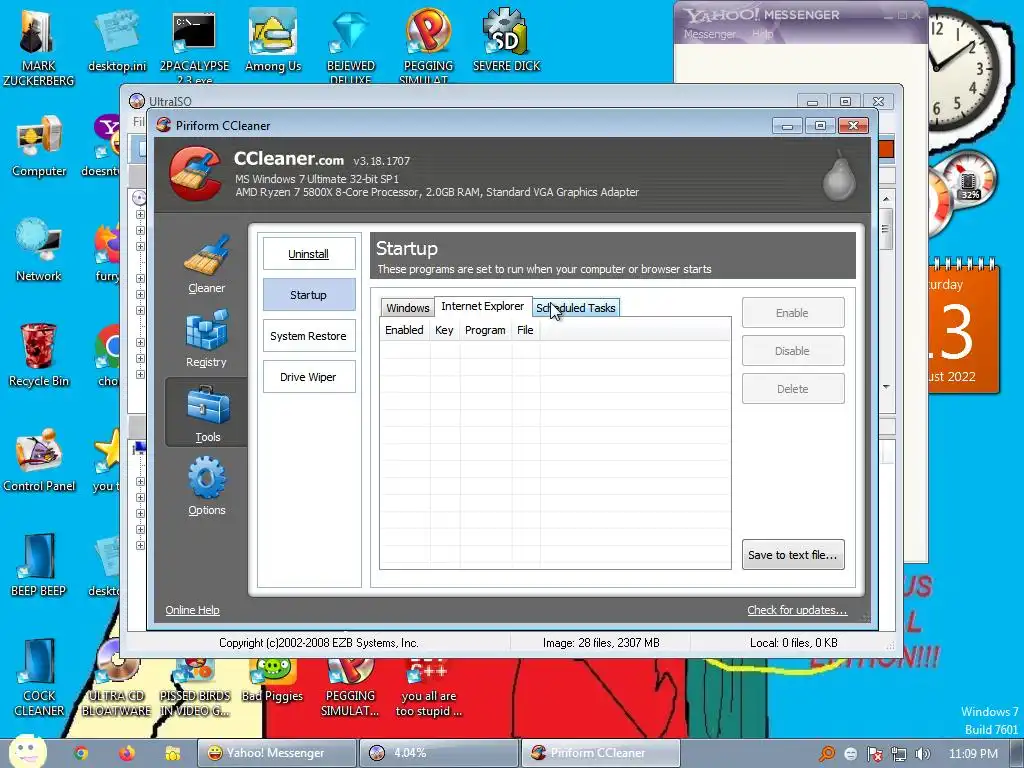The width and height of the screenshot is (1024, 768).
Task: Switch to the 4.04% UltraISO taskbar button
Action: [x=440, y=753]
